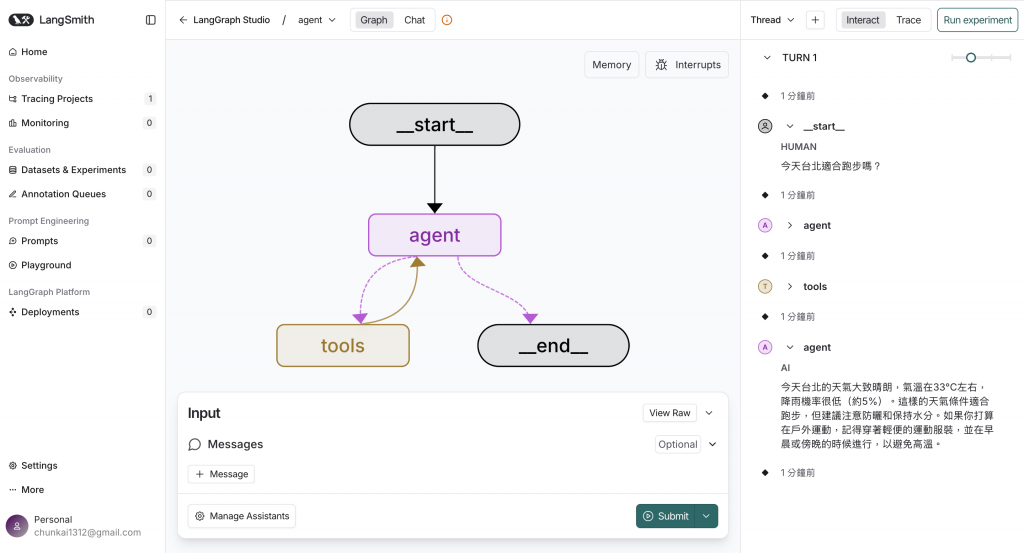
Task: Collapse the __start__ step
Action: coord(790,126)
